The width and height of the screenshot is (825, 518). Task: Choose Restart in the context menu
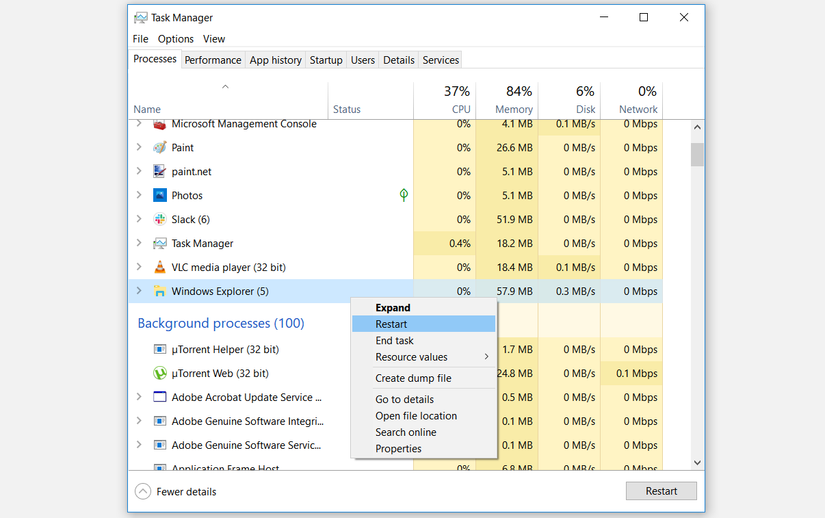point(424,324)
